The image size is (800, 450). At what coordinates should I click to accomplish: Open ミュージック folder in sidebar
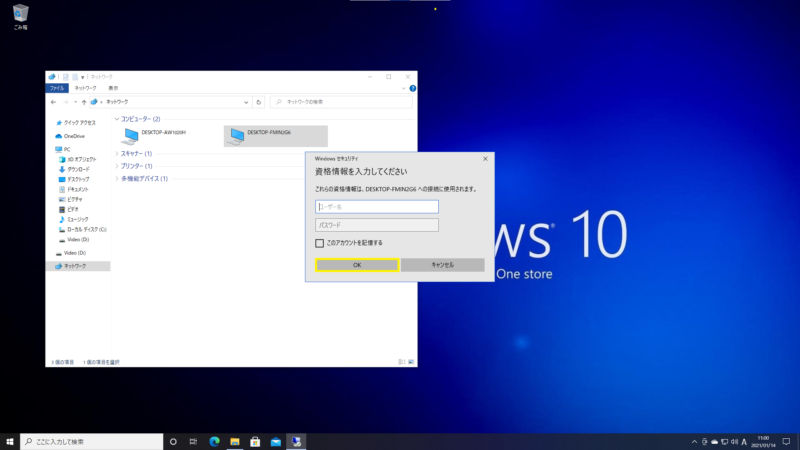click(x=74, y=219)
